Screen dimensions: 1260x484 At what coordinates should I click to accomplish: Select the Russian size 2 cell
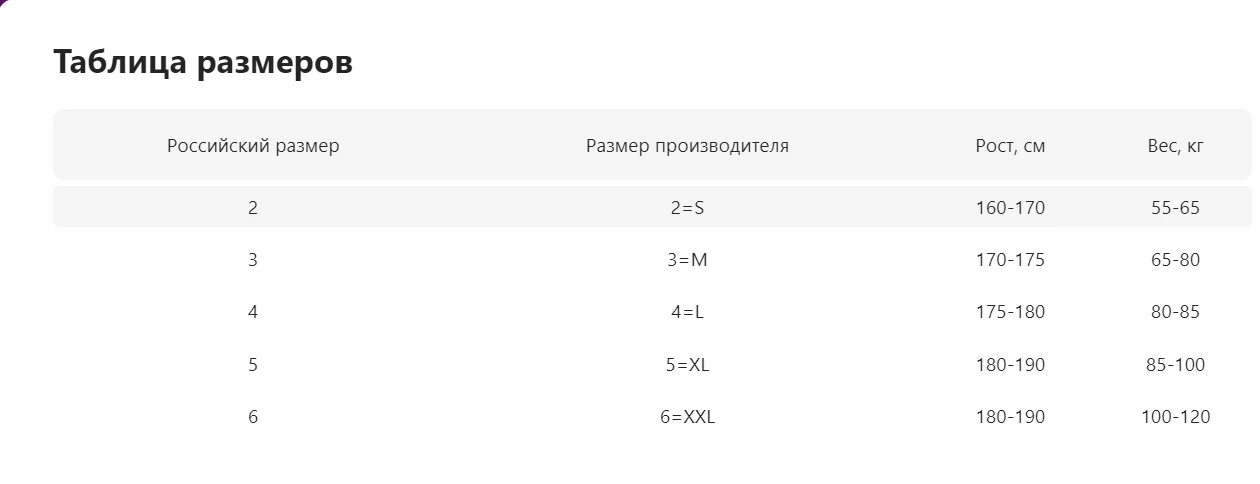[x=253, y=208]
